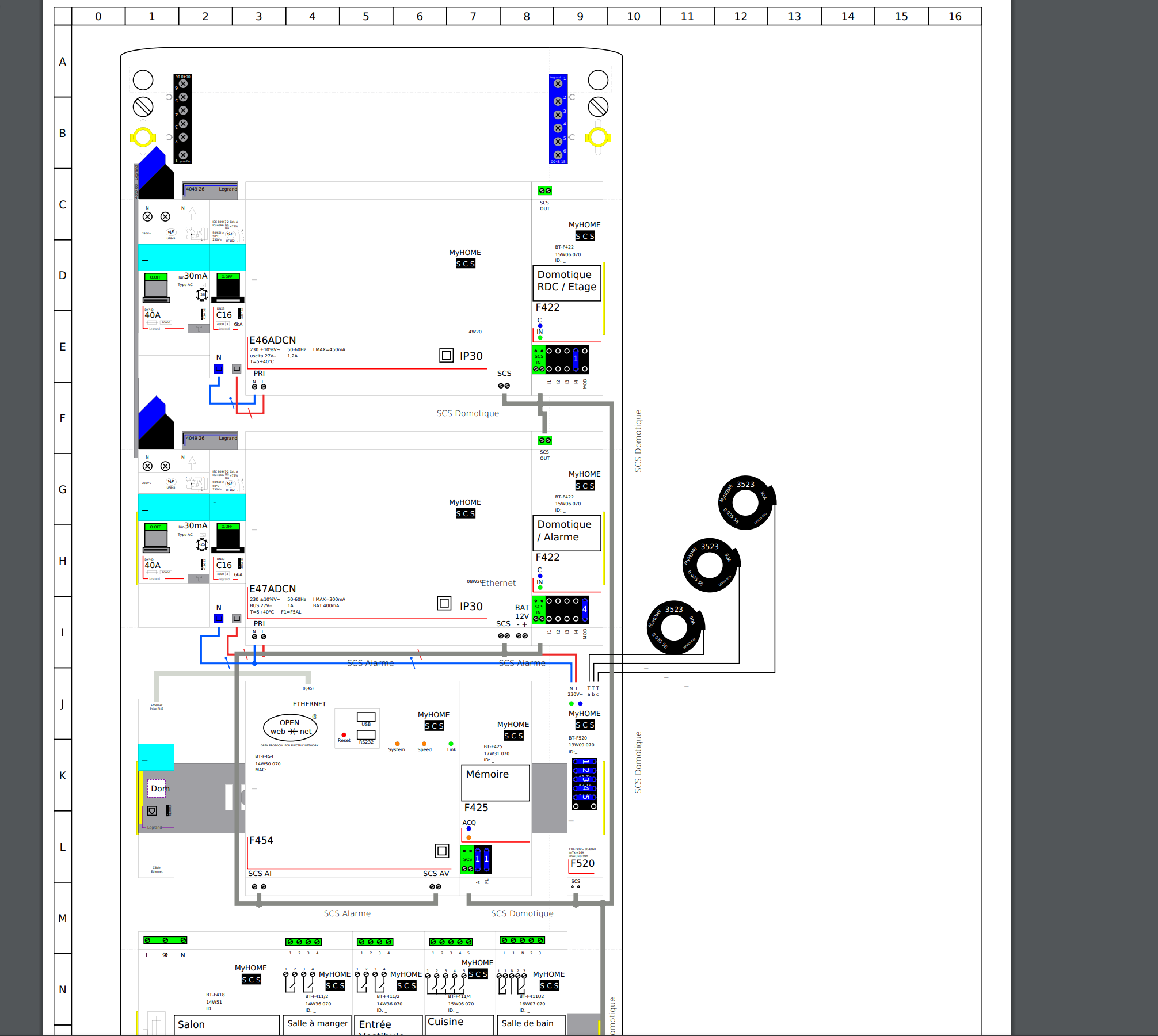The image size is (1158, 1036).
Task: Click the orange System LED
Action: tap(397, 744)
